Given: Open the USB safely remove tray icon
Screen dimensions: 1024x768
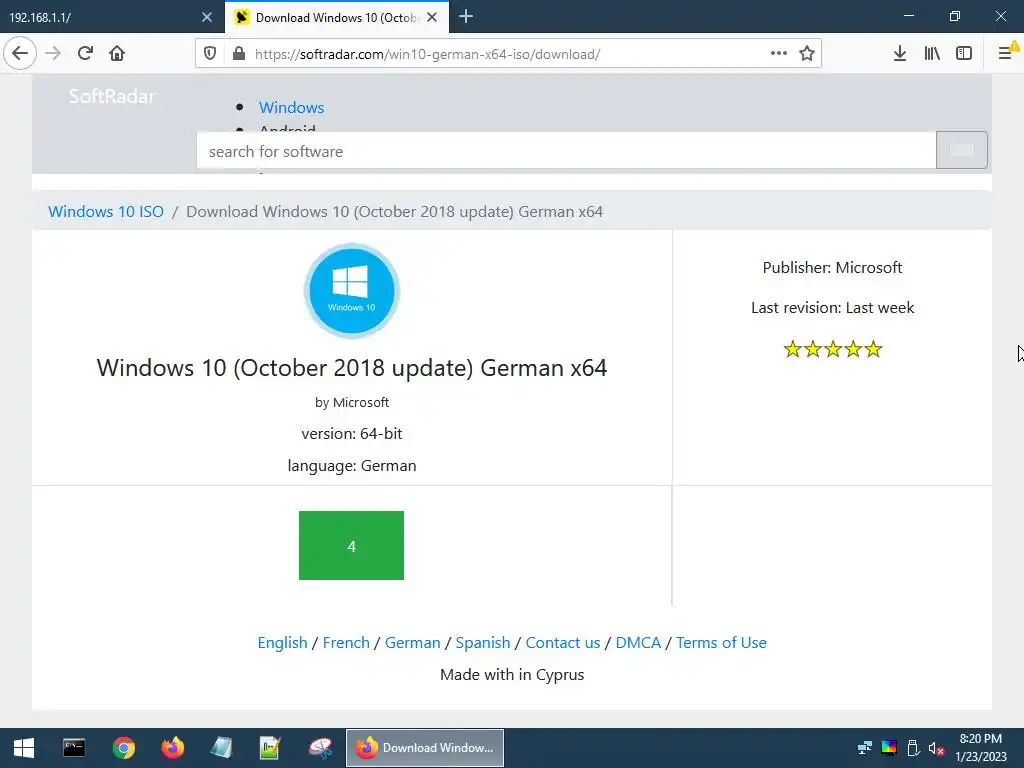Looking at the screenshot, I should [x=913, y=748].
